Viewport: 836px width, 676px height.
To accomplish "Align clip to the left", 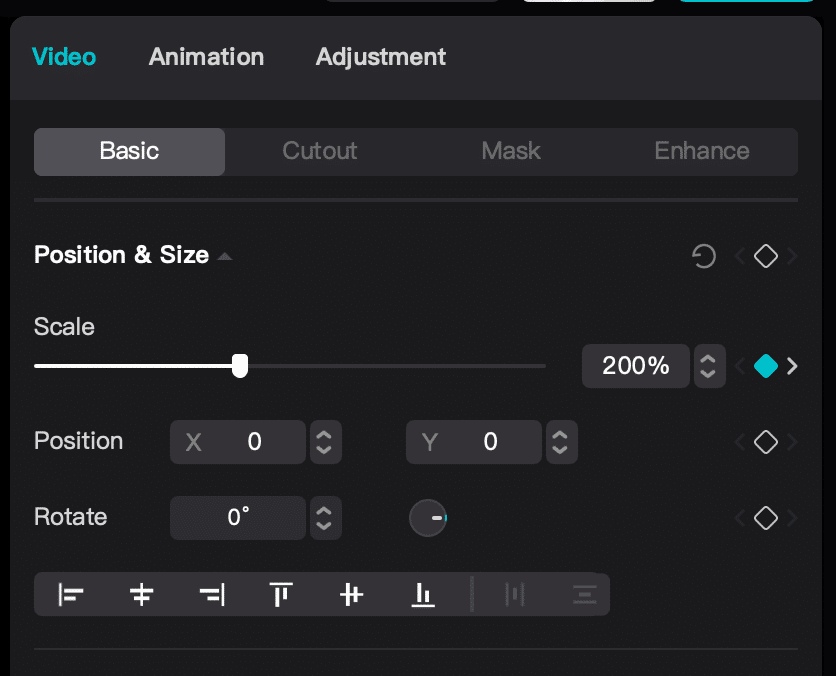I will pyautogui.click(x=70, y=594).
